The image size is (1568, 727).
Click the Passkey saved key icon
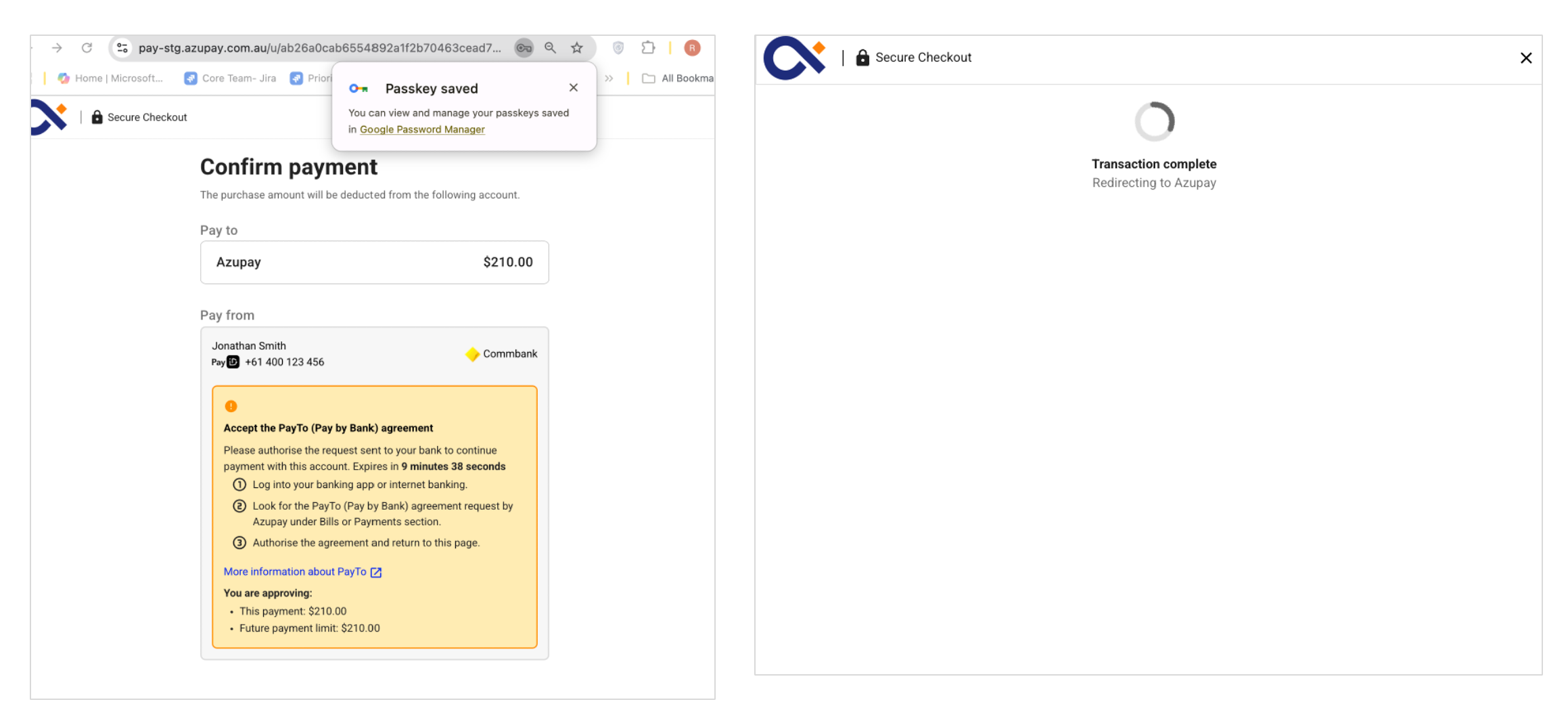[x=359, y=89]
